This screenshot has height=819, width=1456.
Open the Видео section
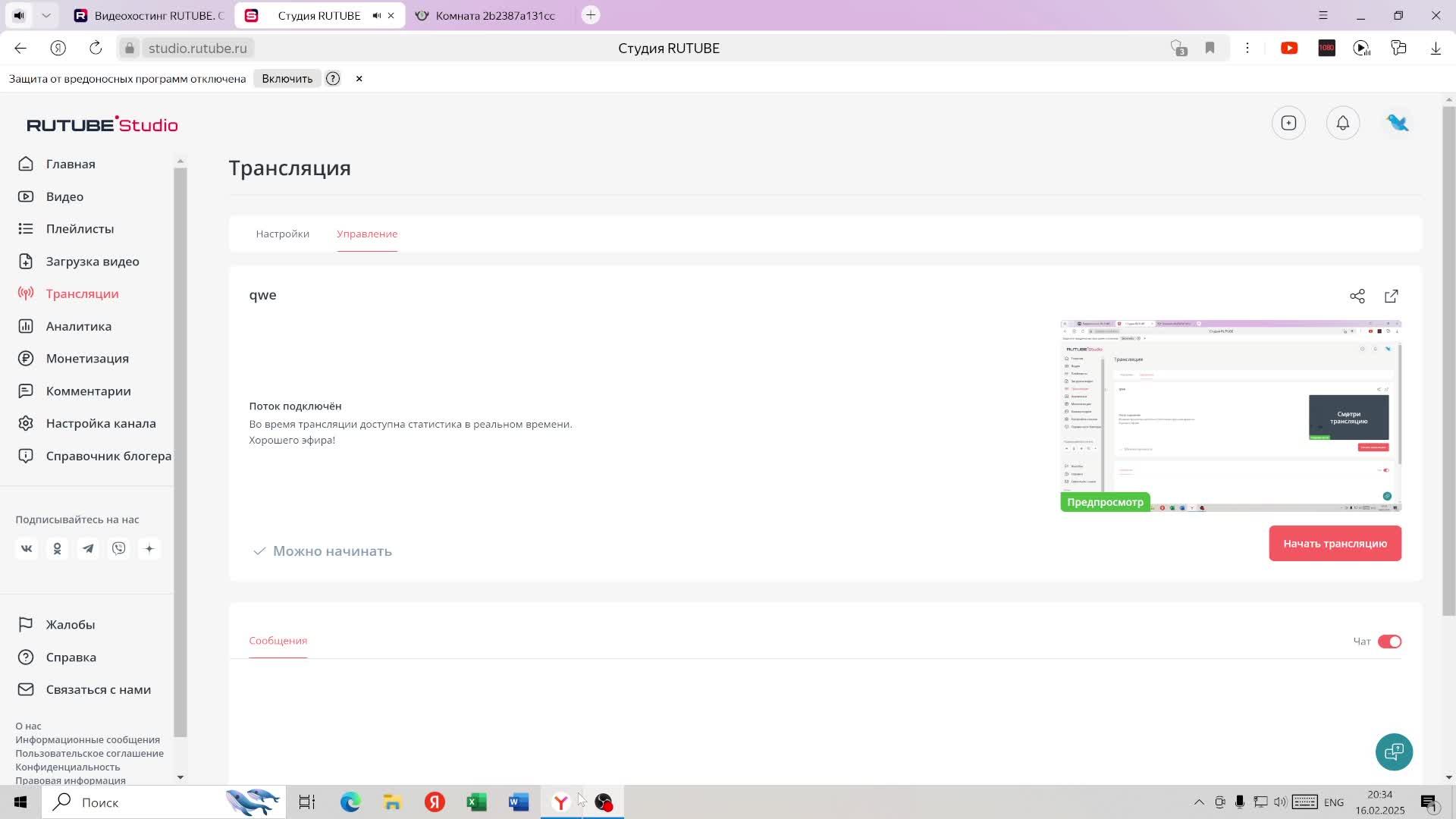[x=64, y=196]
